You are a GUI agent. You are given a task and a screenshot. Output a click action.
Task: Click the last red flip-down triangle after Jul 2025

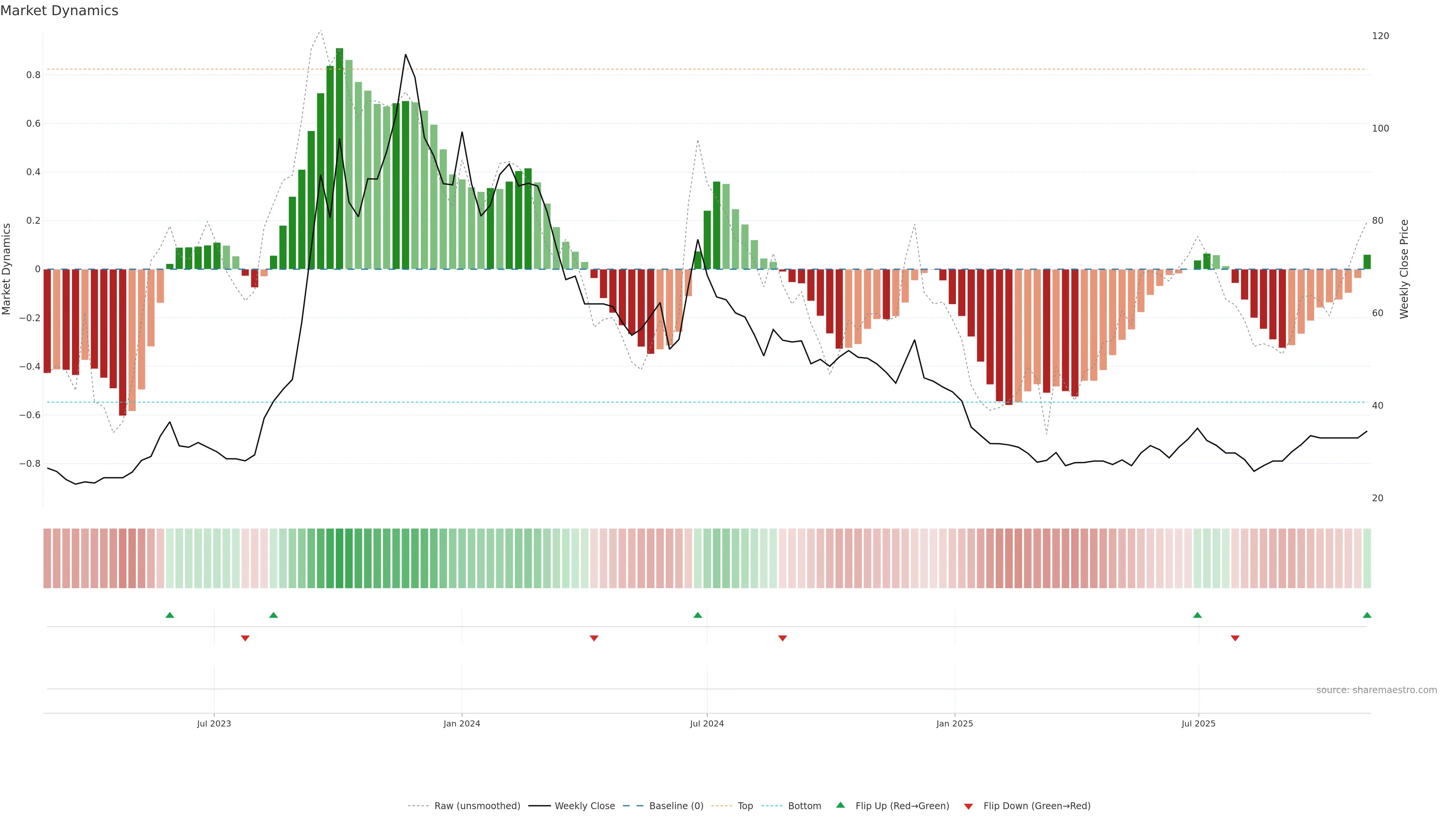pos(1235,638)
